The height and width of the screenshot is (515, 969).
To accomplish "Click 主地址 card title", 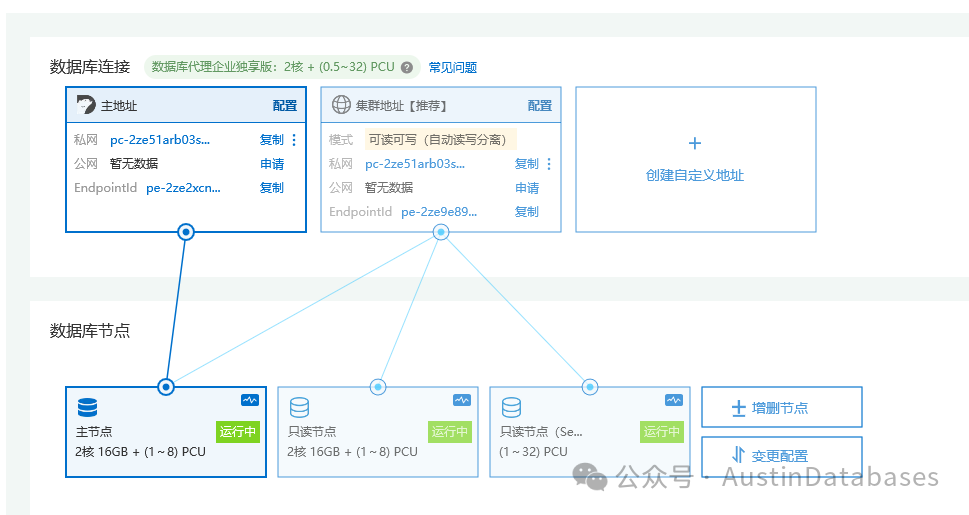I will point(119,106).
